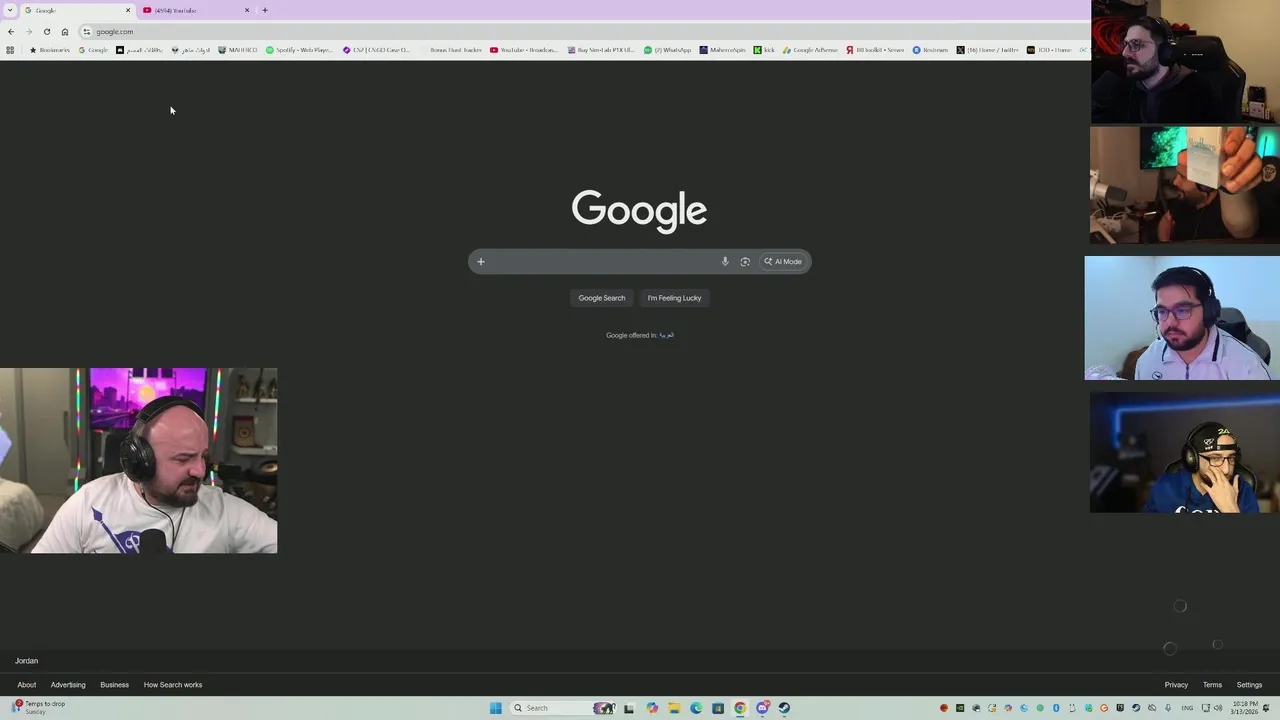This screenshot has width=1280, height=720.
Task: Open the volume speaker tray icon
Action: point(1217,708)
